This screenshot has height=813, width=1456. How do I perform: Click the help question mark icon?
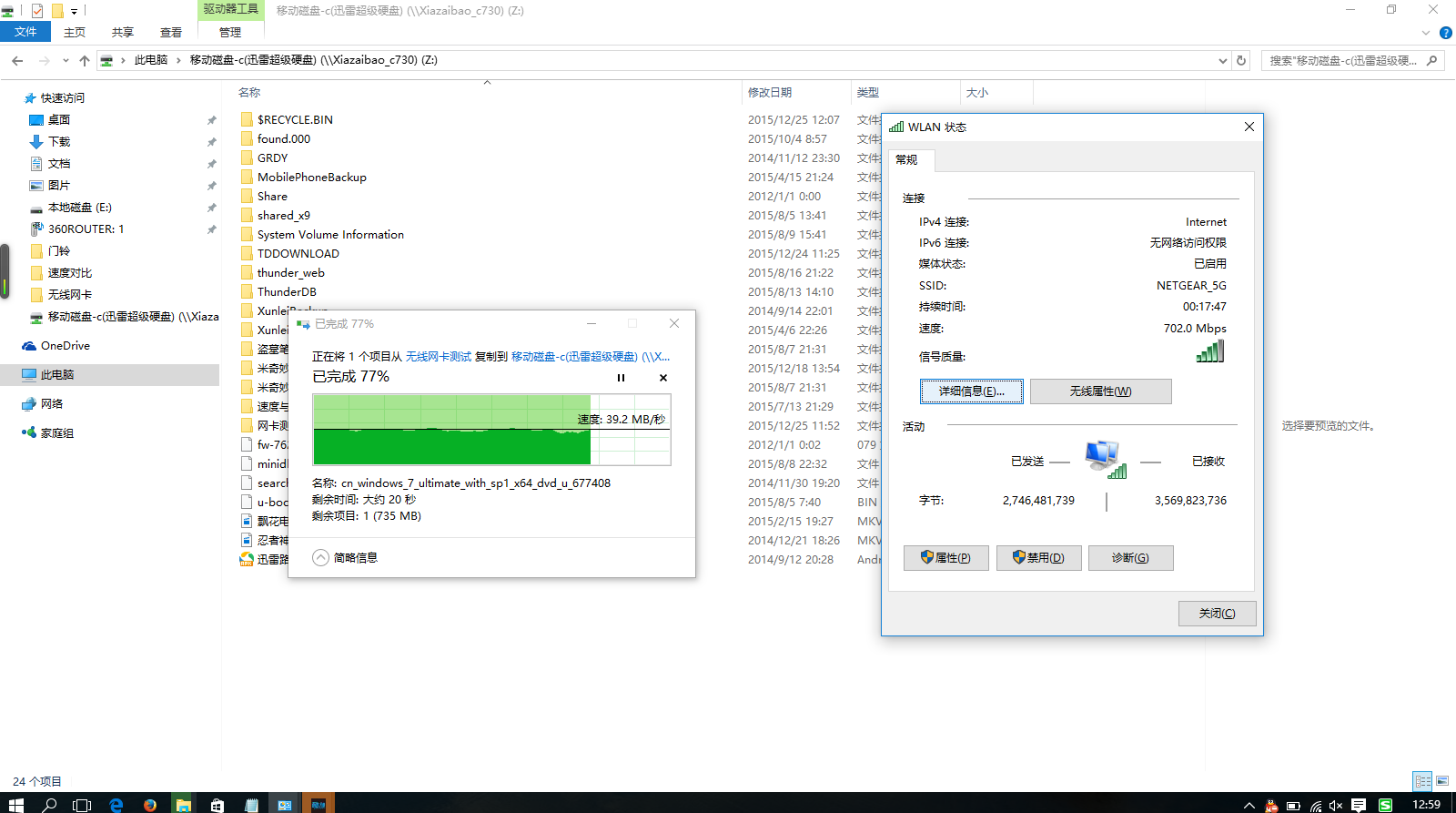pos(1445,33)
